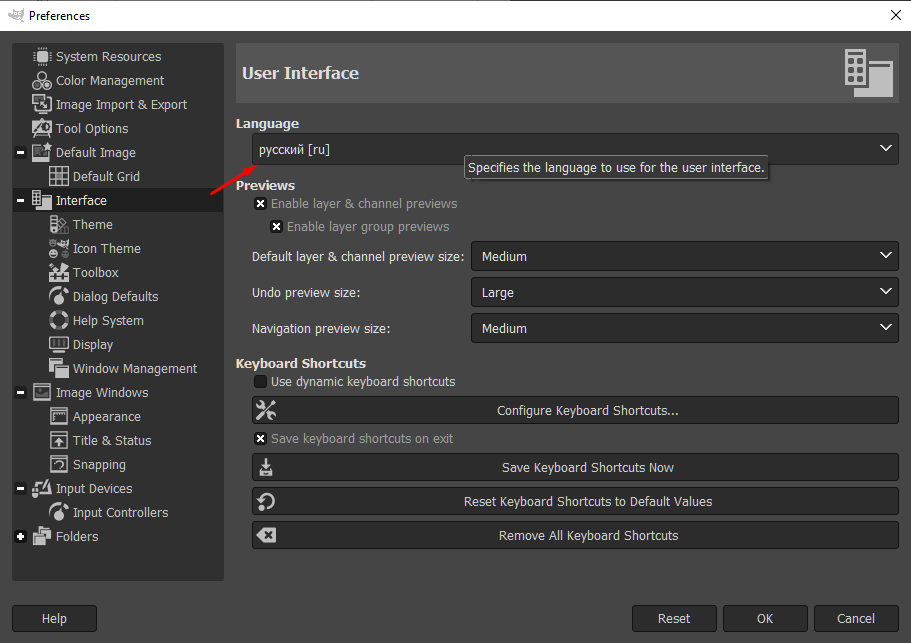
Task: Click the Input Controllers icon
Action: pyautogui.click(x=59, y=512)
